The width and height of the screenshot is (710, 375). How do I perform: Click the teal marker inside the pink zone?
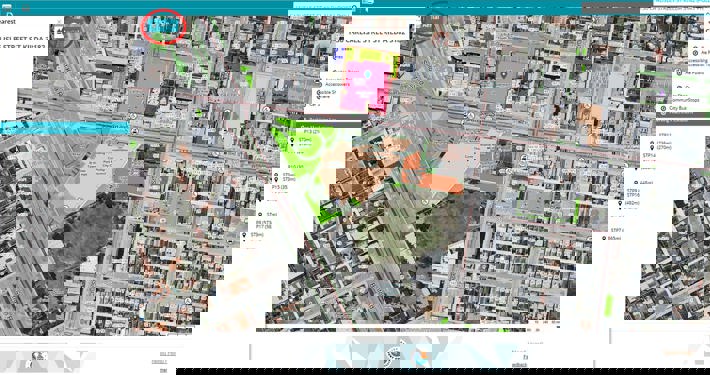pyautogui.click(x=368, y=73)
